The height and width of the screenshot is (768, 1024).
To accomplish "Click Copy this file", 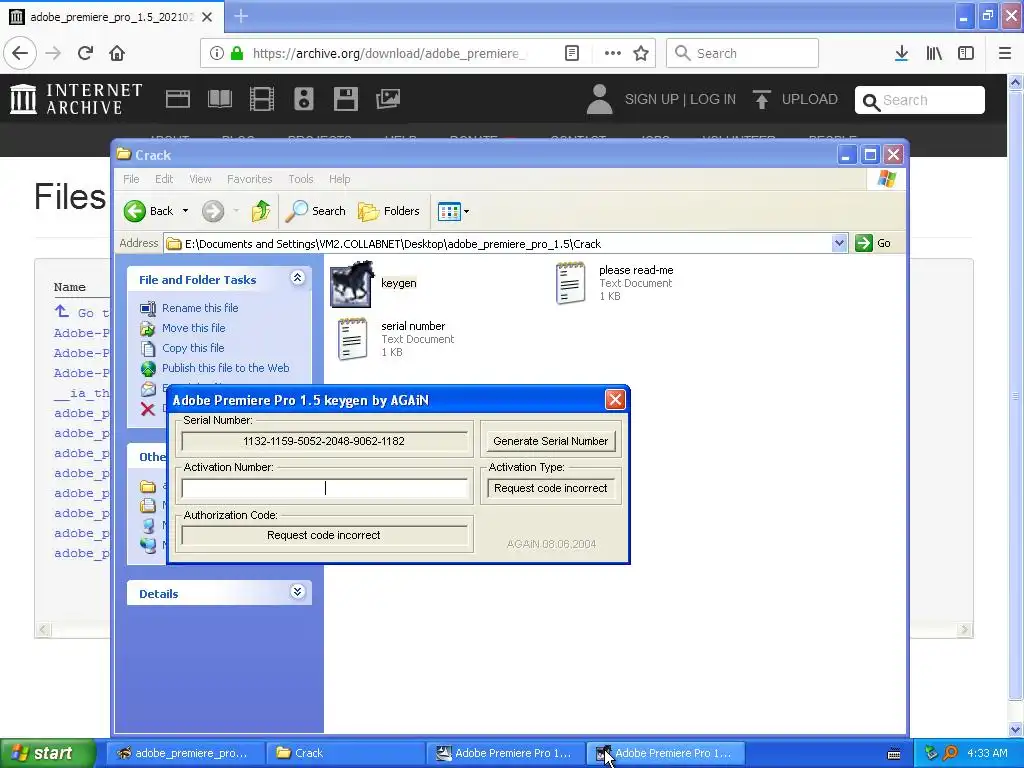I will 193,348.
